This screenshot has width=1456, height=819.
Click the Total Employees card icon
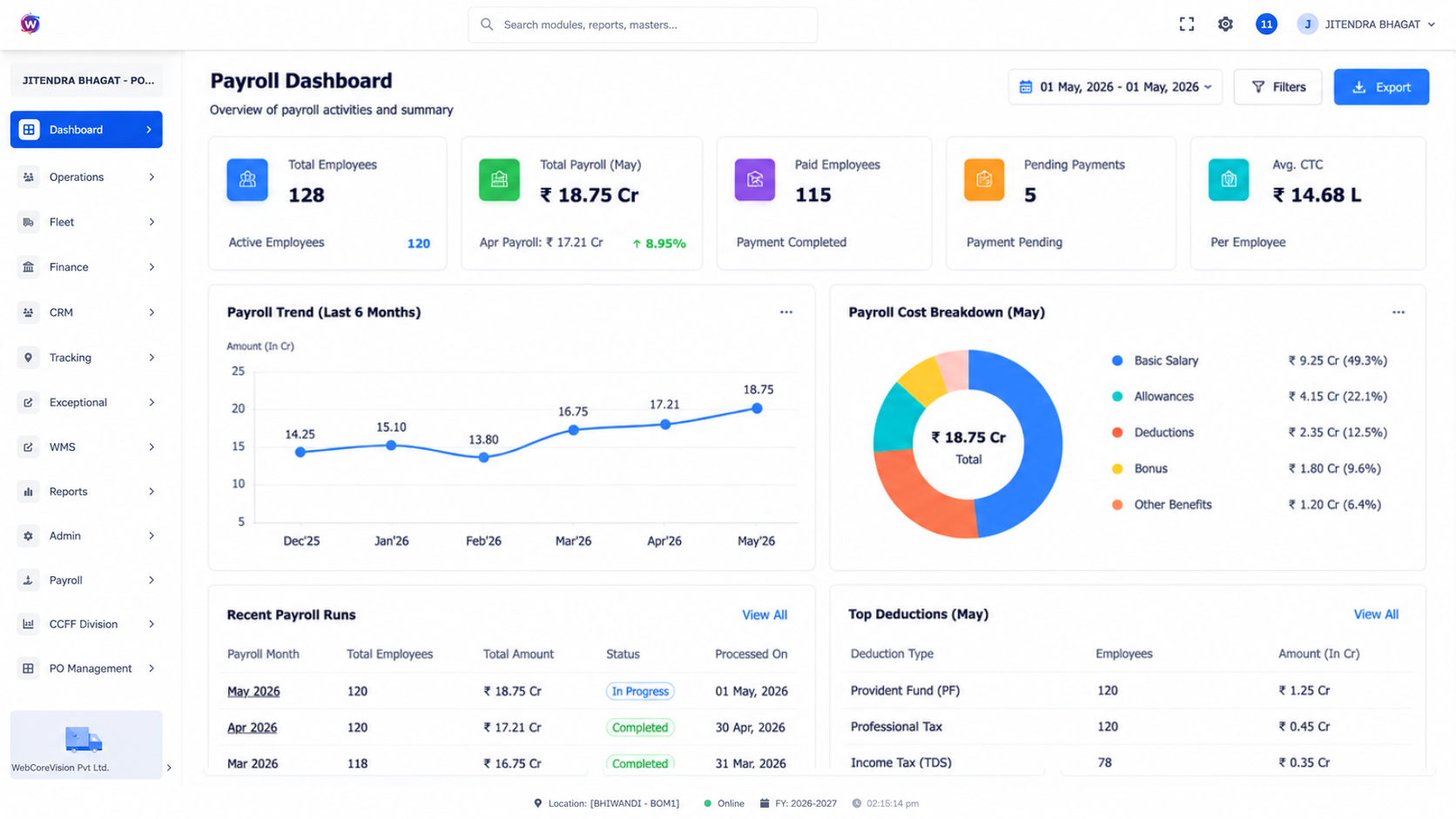(x=247, y=180)
